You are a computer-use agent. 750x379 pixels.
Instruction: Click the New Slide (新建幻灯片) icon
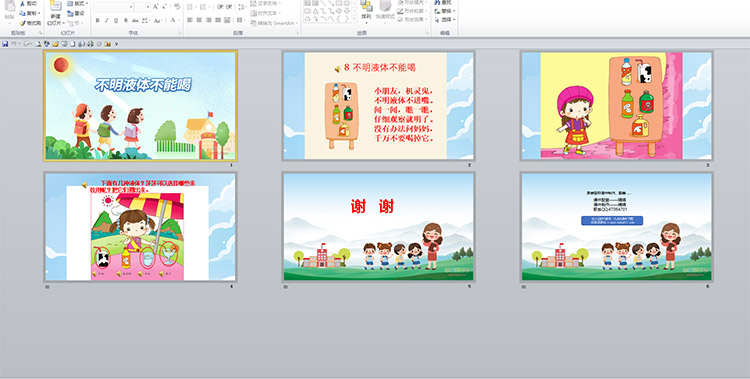pyautogui.click(x=55, y=6)
